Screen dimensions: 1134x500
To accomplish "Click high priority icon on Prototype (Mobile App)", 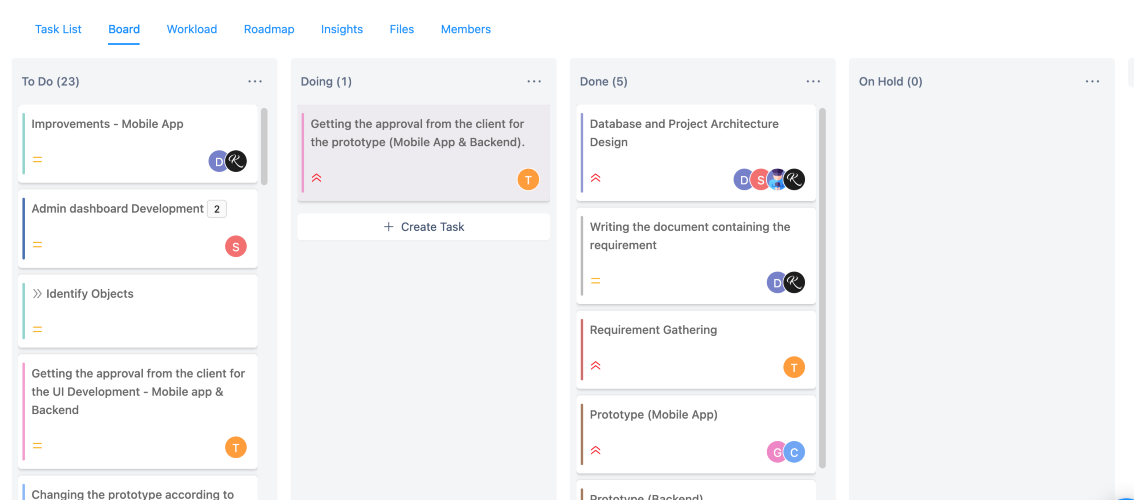I will point(596,450).
